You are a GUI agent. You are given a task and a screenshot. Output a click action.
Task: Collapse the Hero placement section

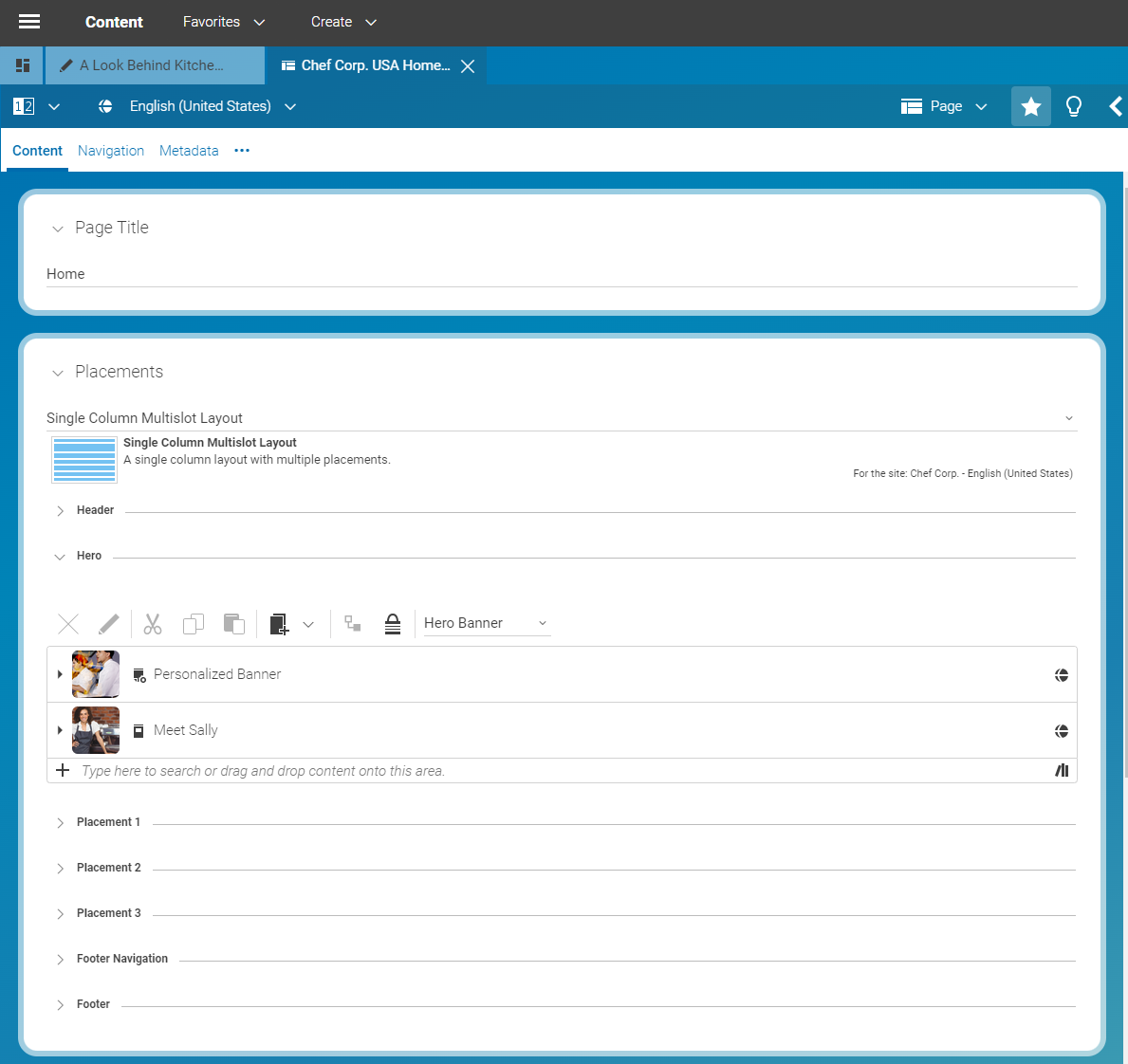coord(59,556)
